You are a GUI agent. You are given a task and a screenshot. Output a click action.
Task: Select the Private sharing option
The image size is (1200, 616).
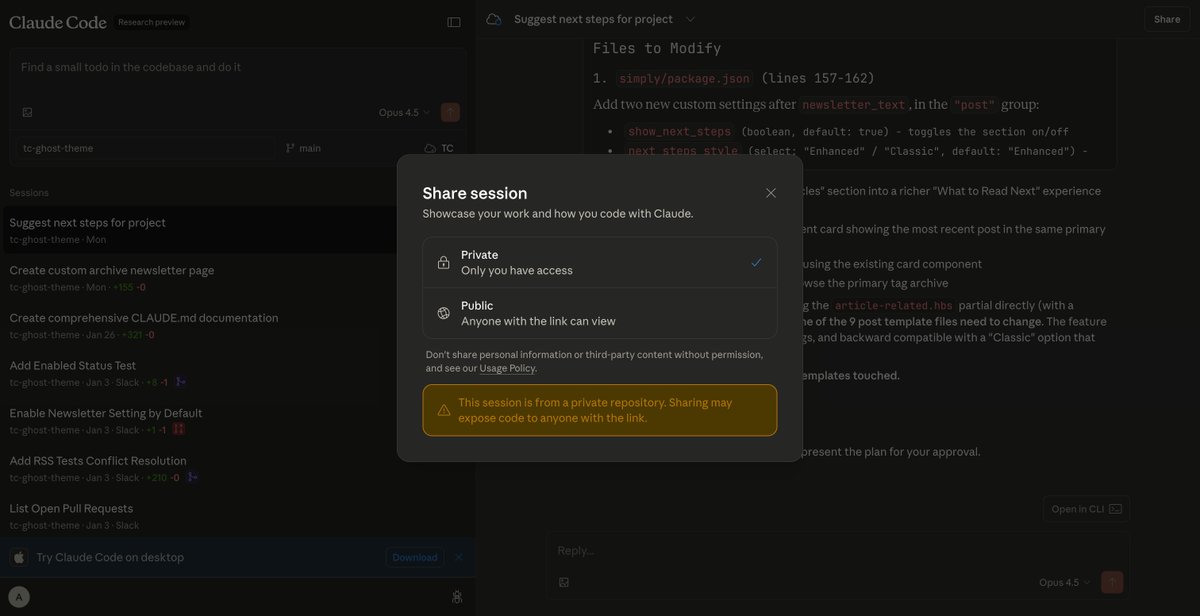tap(598, 263)
